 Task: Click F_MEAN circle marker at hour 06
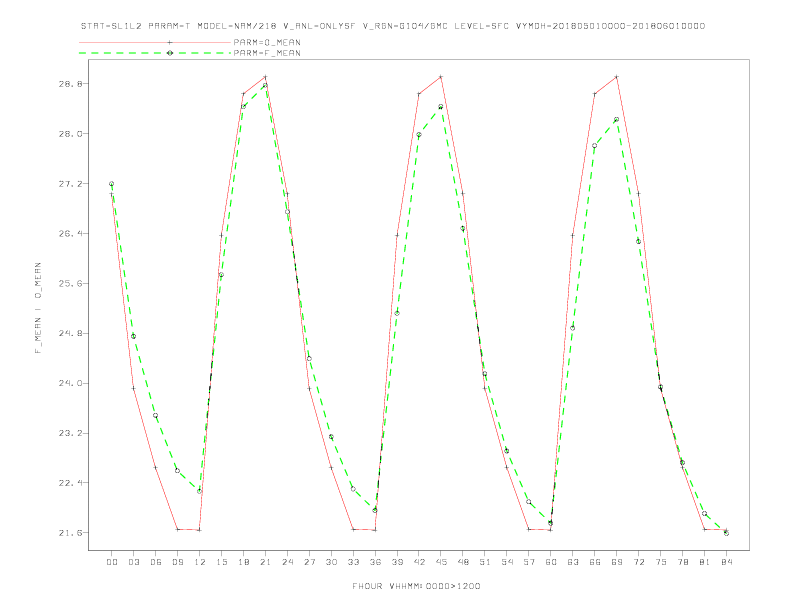pyautogui.click(x=156, y=416)
